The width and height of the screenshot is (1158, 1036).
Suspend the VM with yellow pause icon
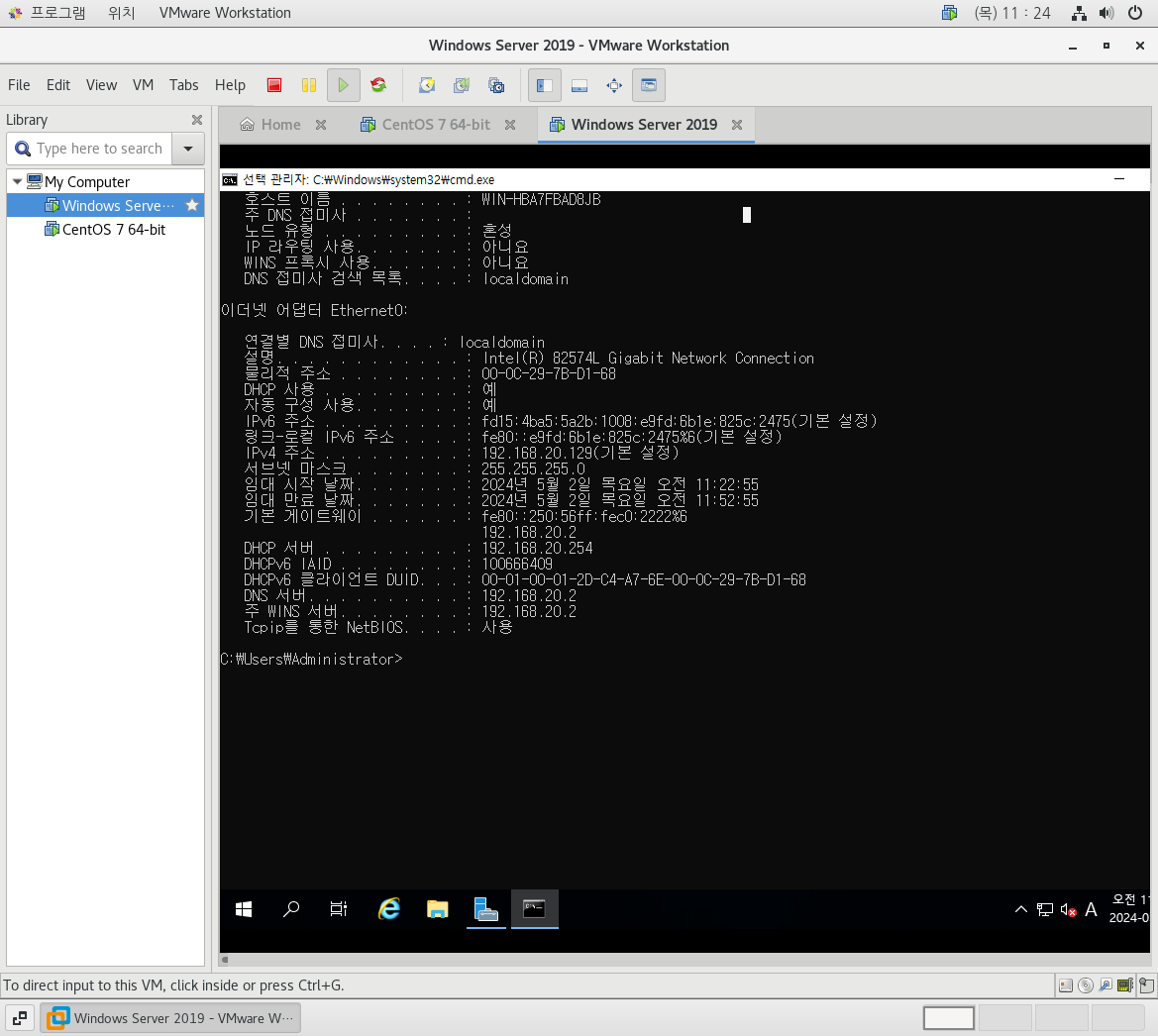[x=309, y=85]
